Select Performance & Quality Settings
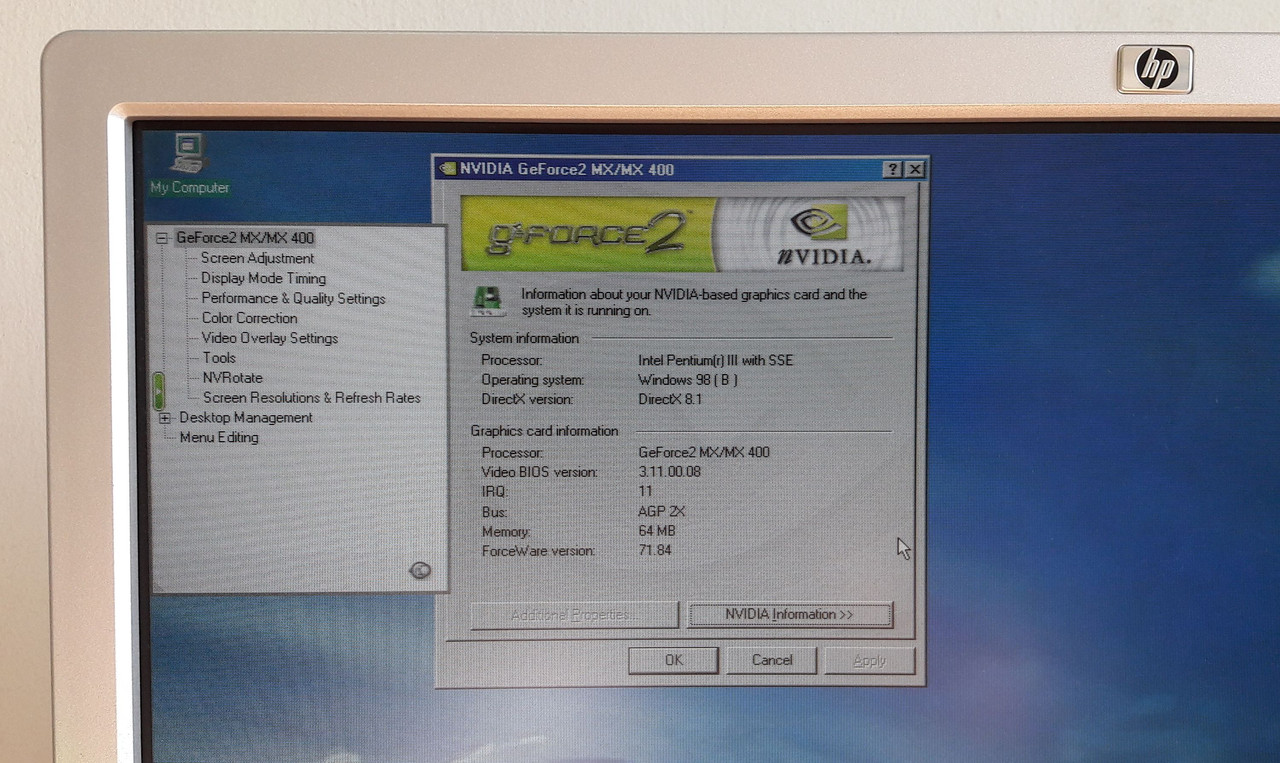 tap(293, 298)
